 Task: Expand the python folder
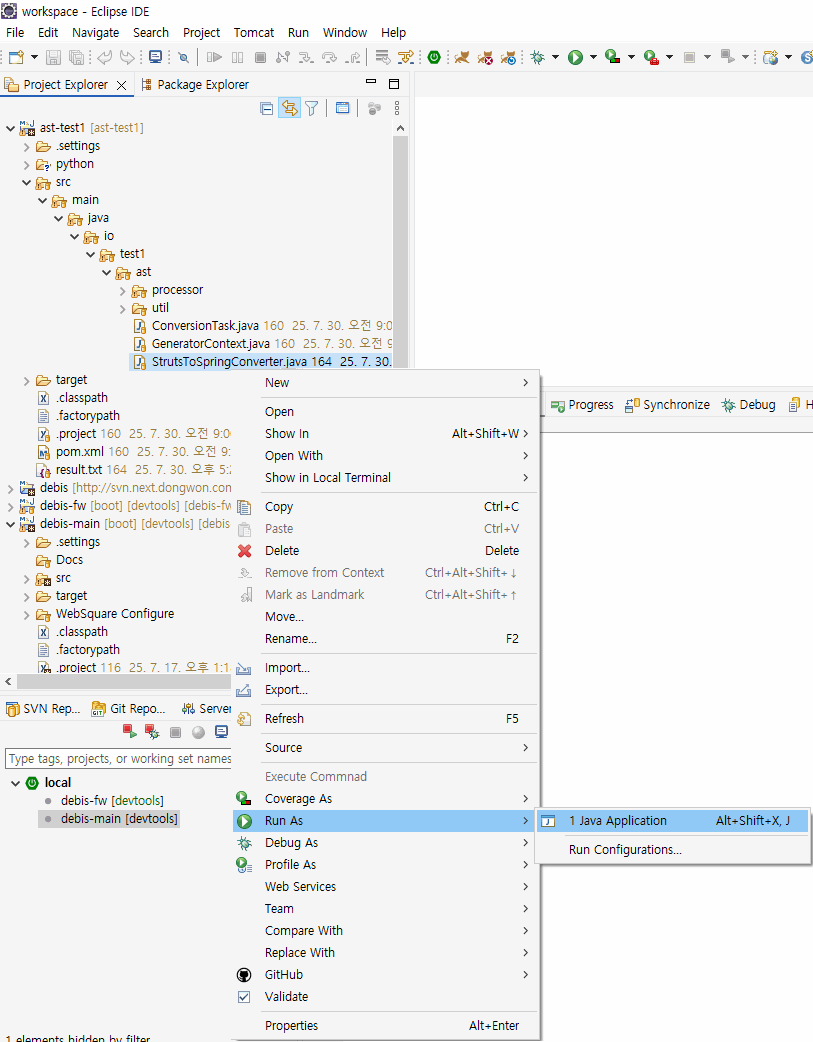pyautogui.click(x=27, y=164)
